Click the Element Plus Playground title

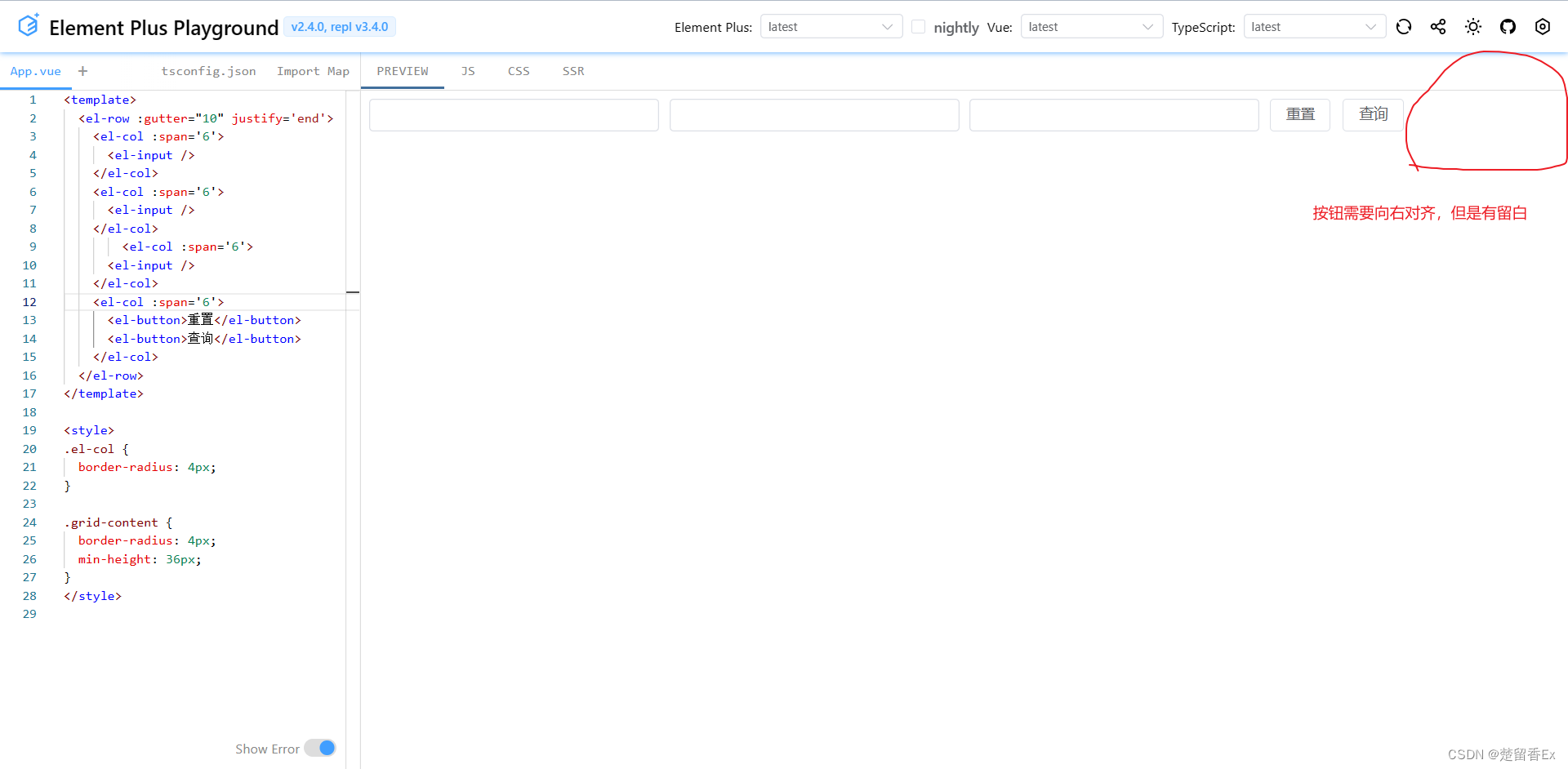tap(164, 28)
